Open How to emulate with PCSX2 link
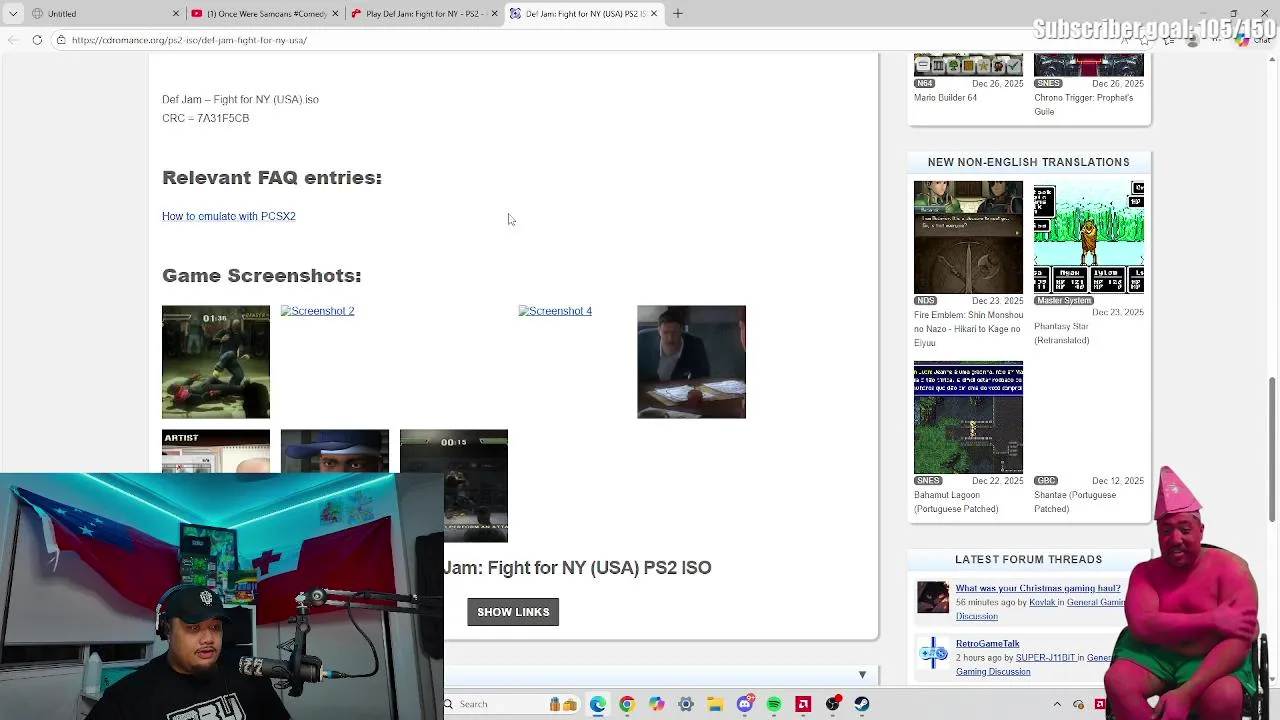The height and width of the screenshot is (720, 1280). tap(229, 216)
